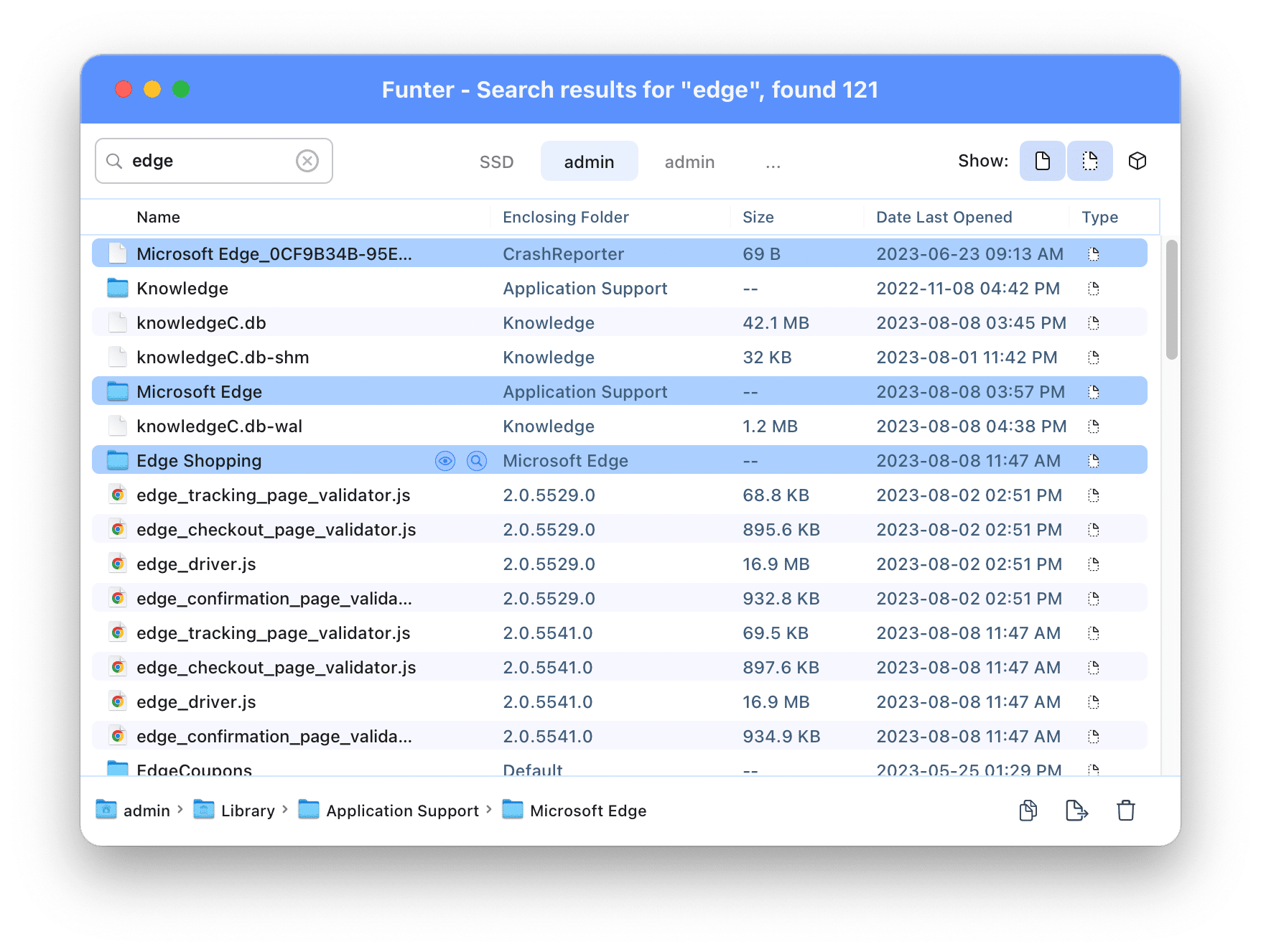
Task: Clear the edge search field
Action: (307, 161)
